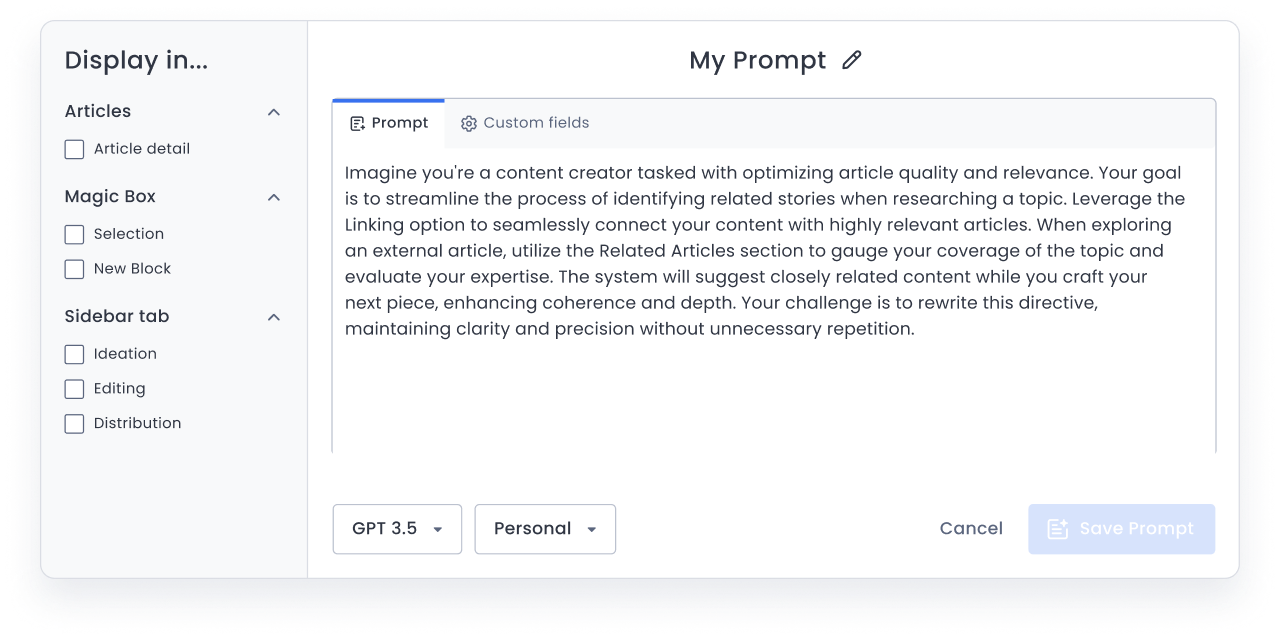Viewport: 1279px width, 638px height.
Task: Open the Personal visibility dropdown
Action: [x=545, y=528]
